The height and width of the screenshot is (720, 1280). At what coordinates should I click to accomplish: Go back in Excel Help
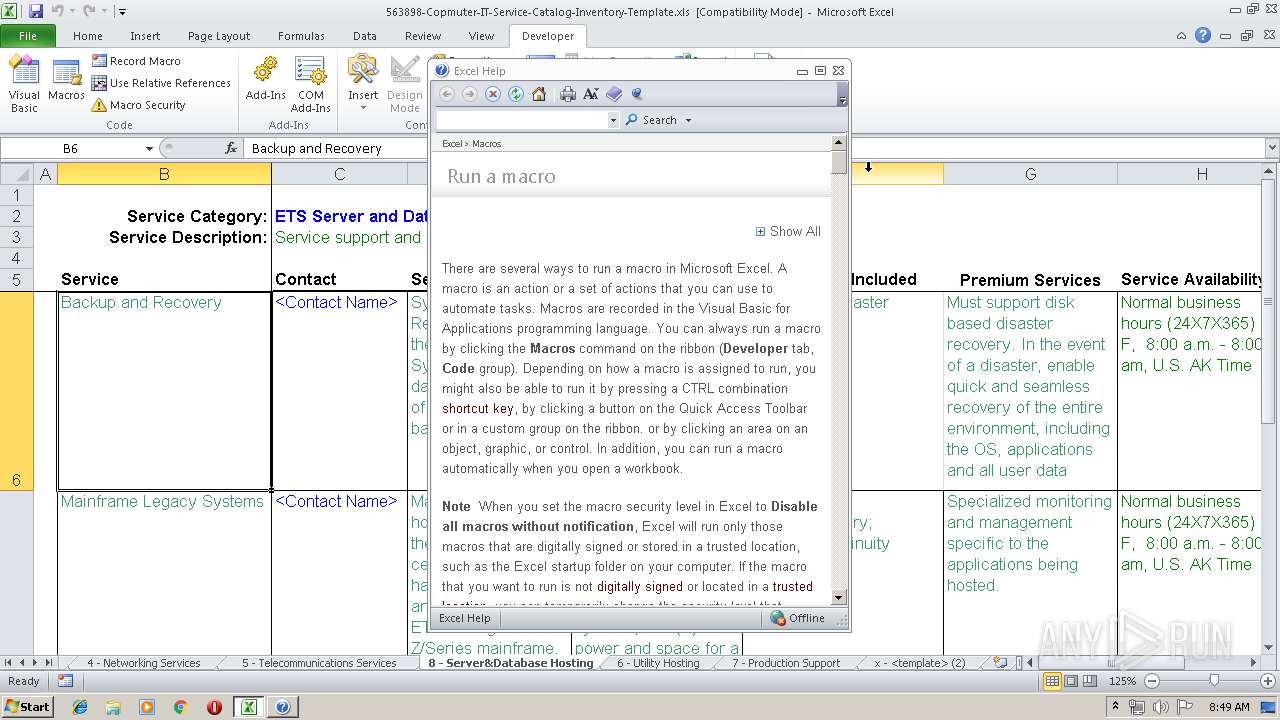coord(447,94)
